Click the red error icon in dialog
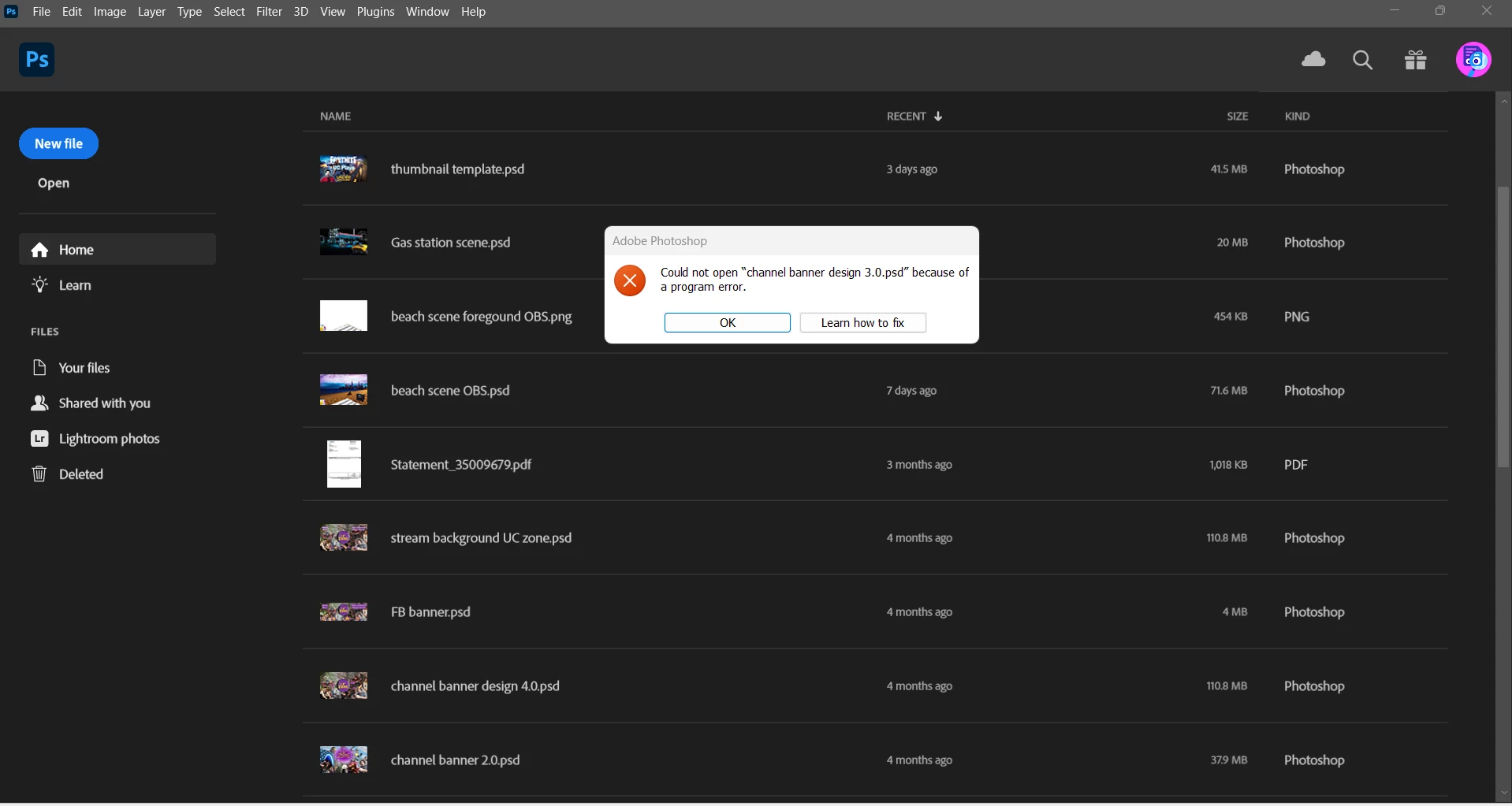1512x806 pixels. [x=630, y=280]
